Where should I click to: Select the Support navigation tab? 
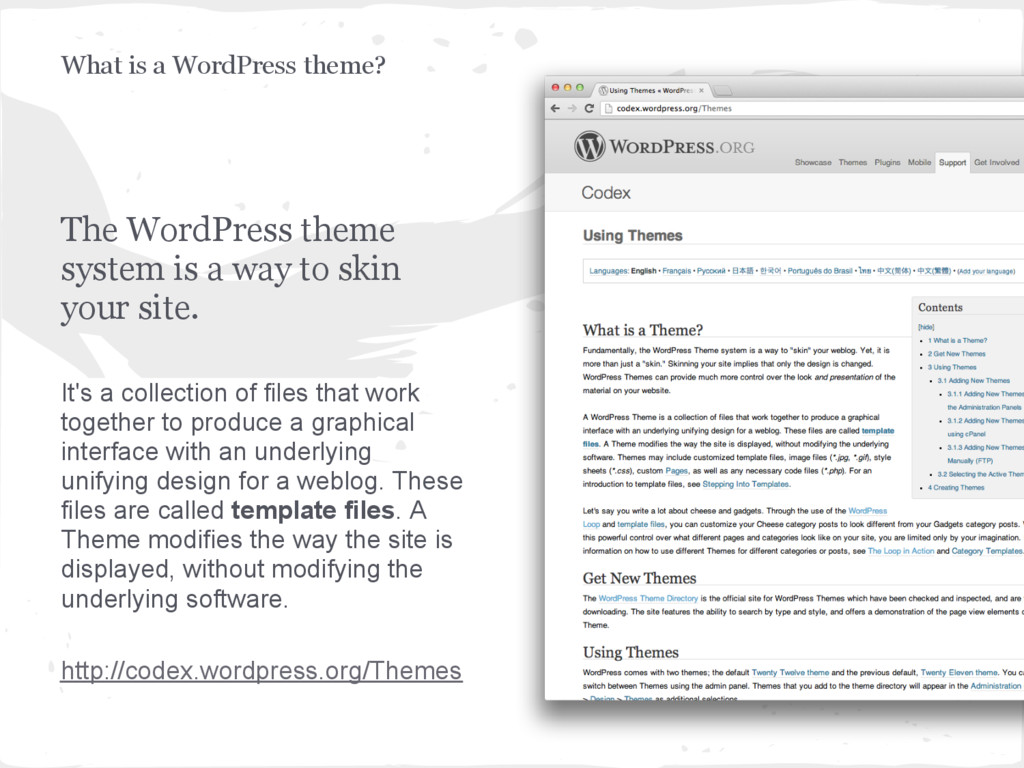click(x=952, y=163)
